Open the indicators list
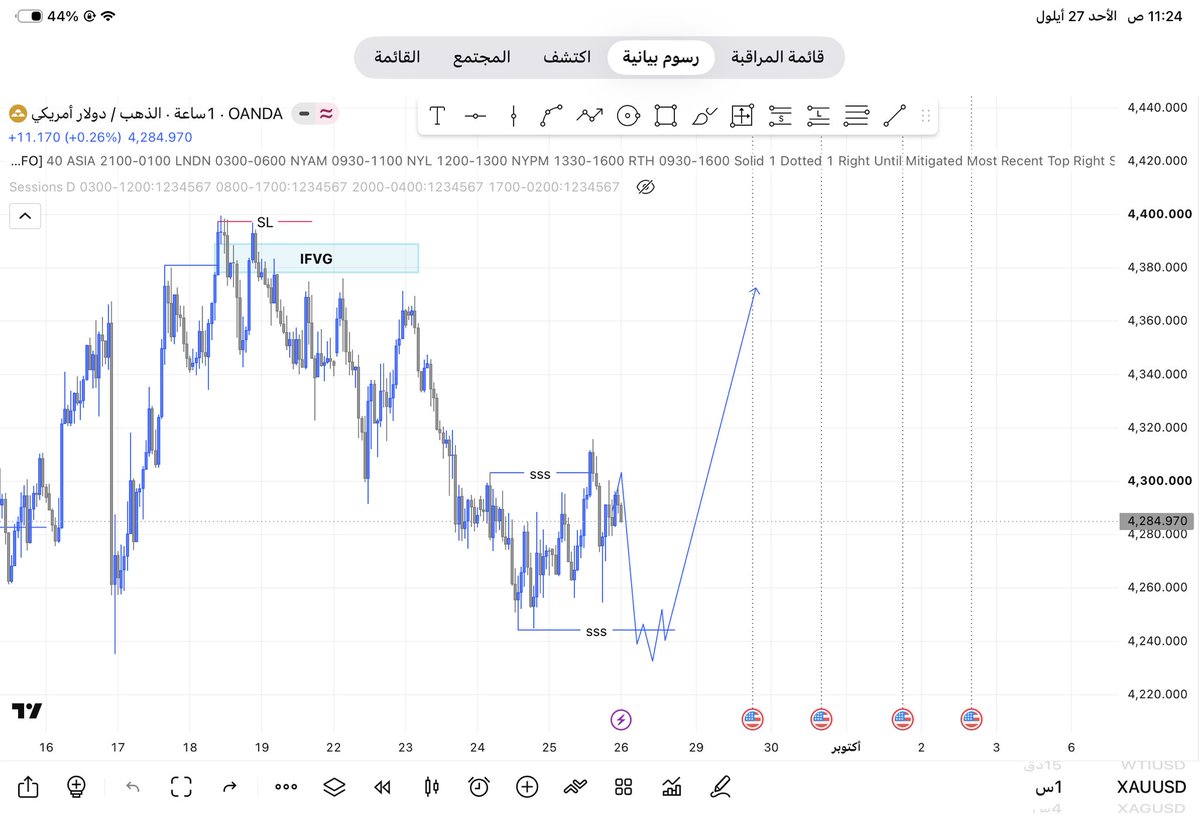This screenshot has height=838, width=1199. [x=575, y=787]
